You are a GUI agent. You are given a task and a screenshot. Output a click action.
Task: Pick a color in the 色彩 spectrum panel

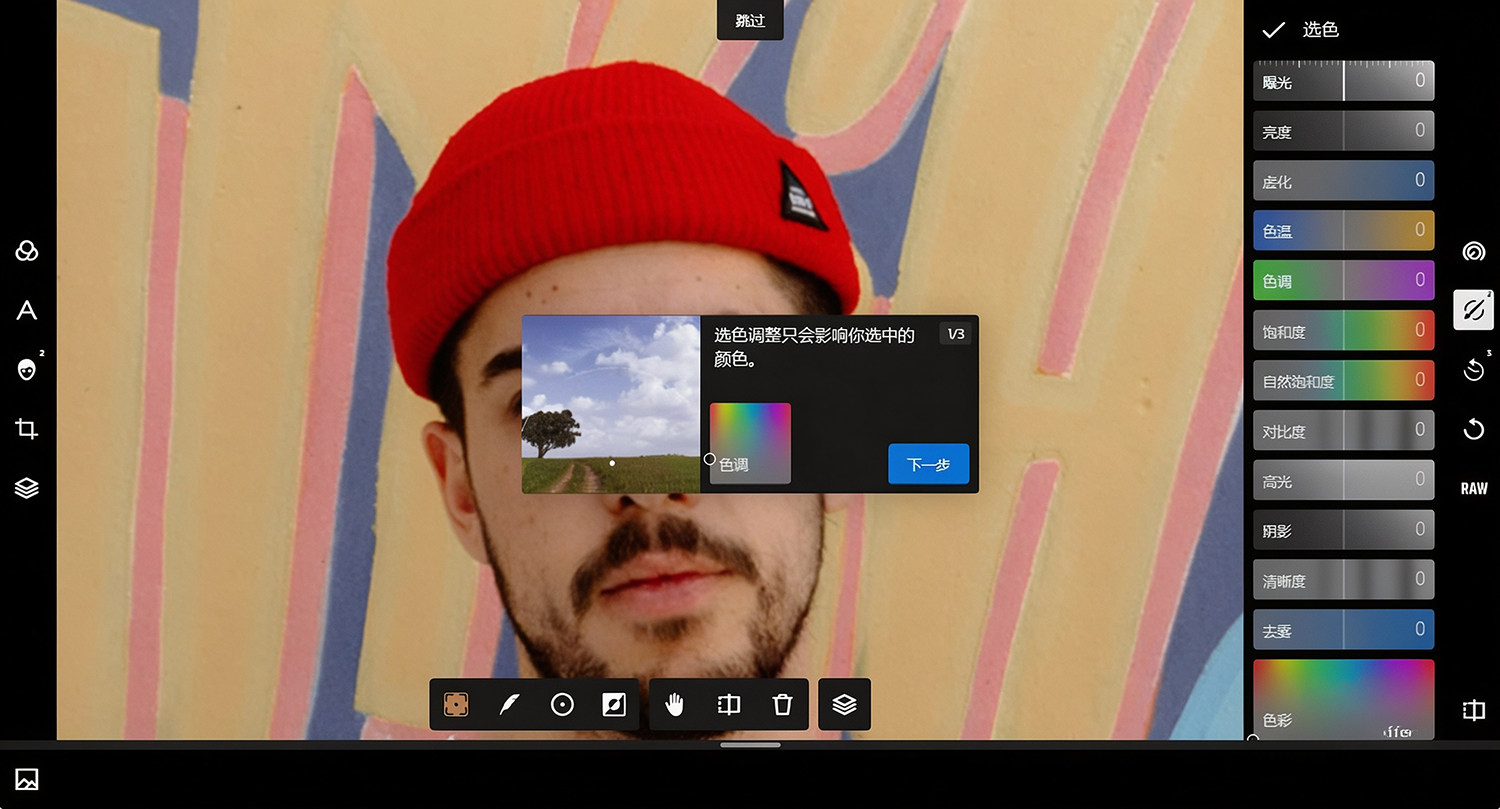(1344, 700)
